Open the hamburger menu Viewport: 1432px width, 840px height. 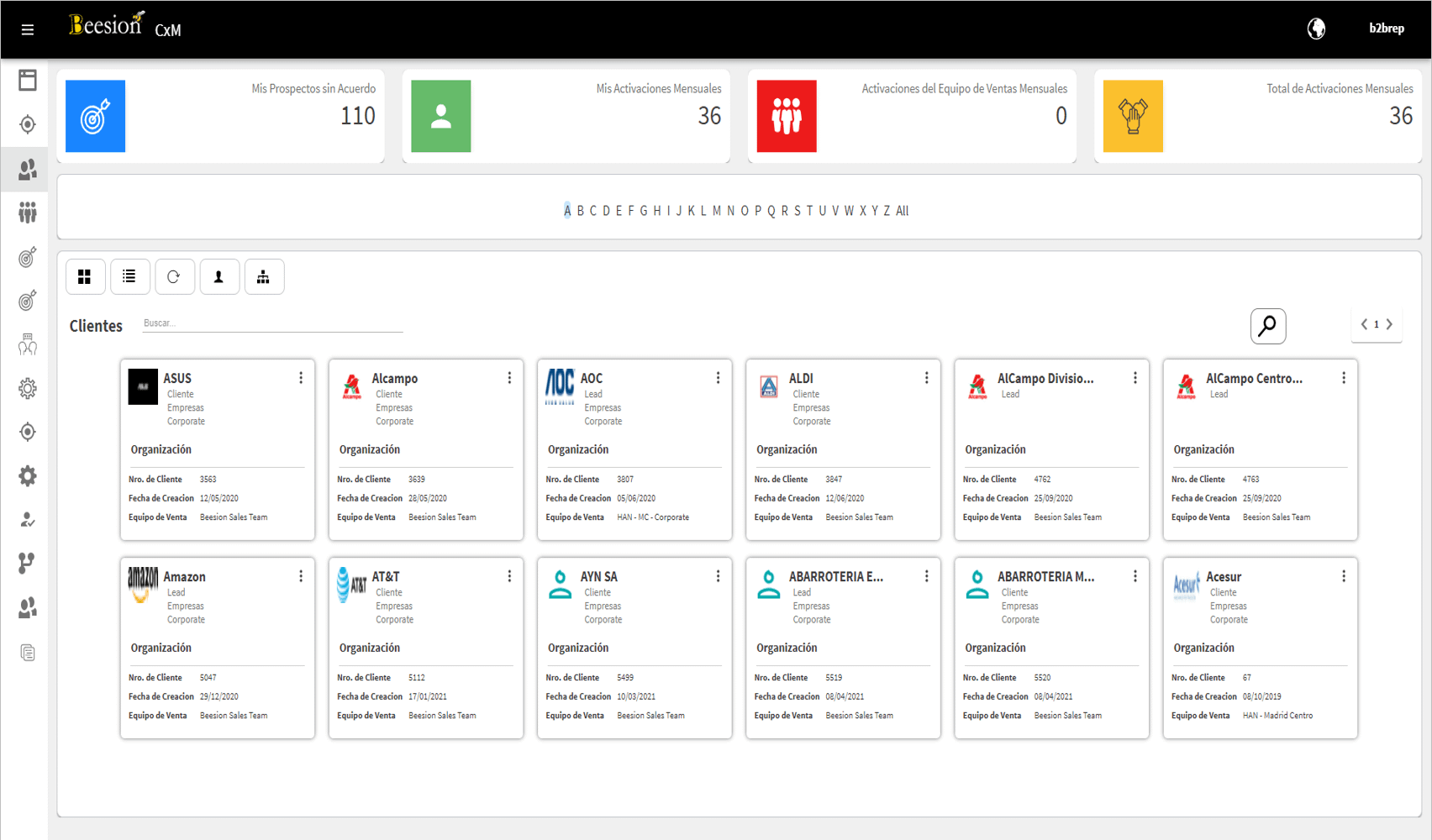[x=27, y=29]
